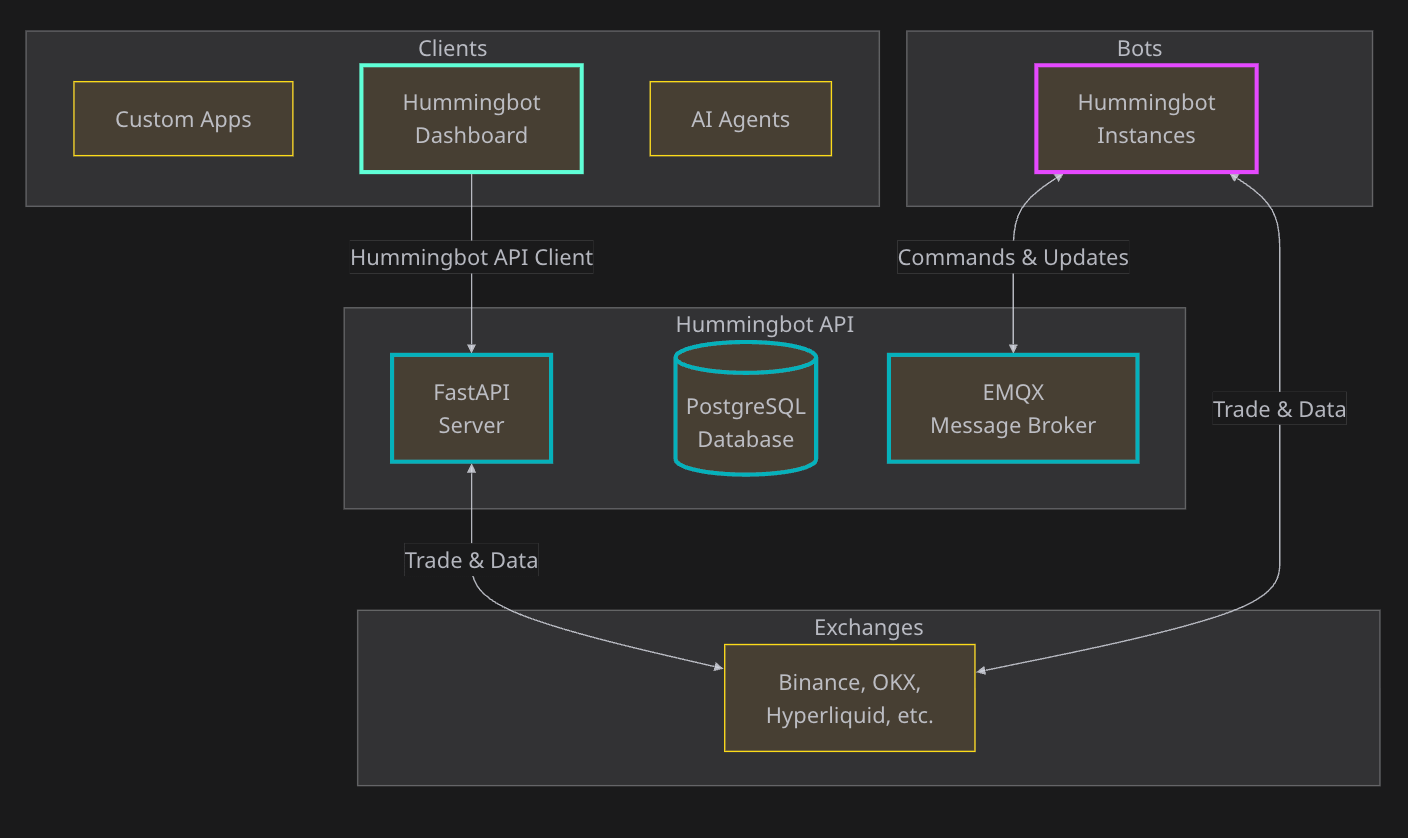Click arrowhead pointing into EMQX Message Broker
This screenshot has width=1408, height=838.
1013,349
